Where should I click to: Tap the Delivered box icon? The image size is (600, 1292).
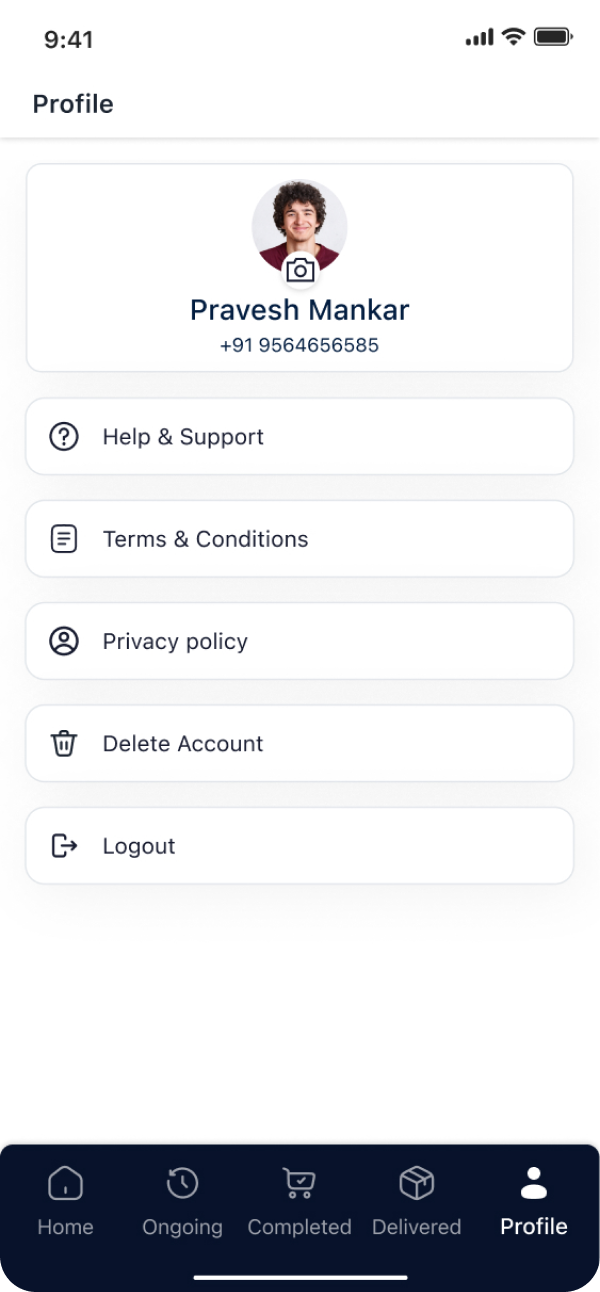416,1184
